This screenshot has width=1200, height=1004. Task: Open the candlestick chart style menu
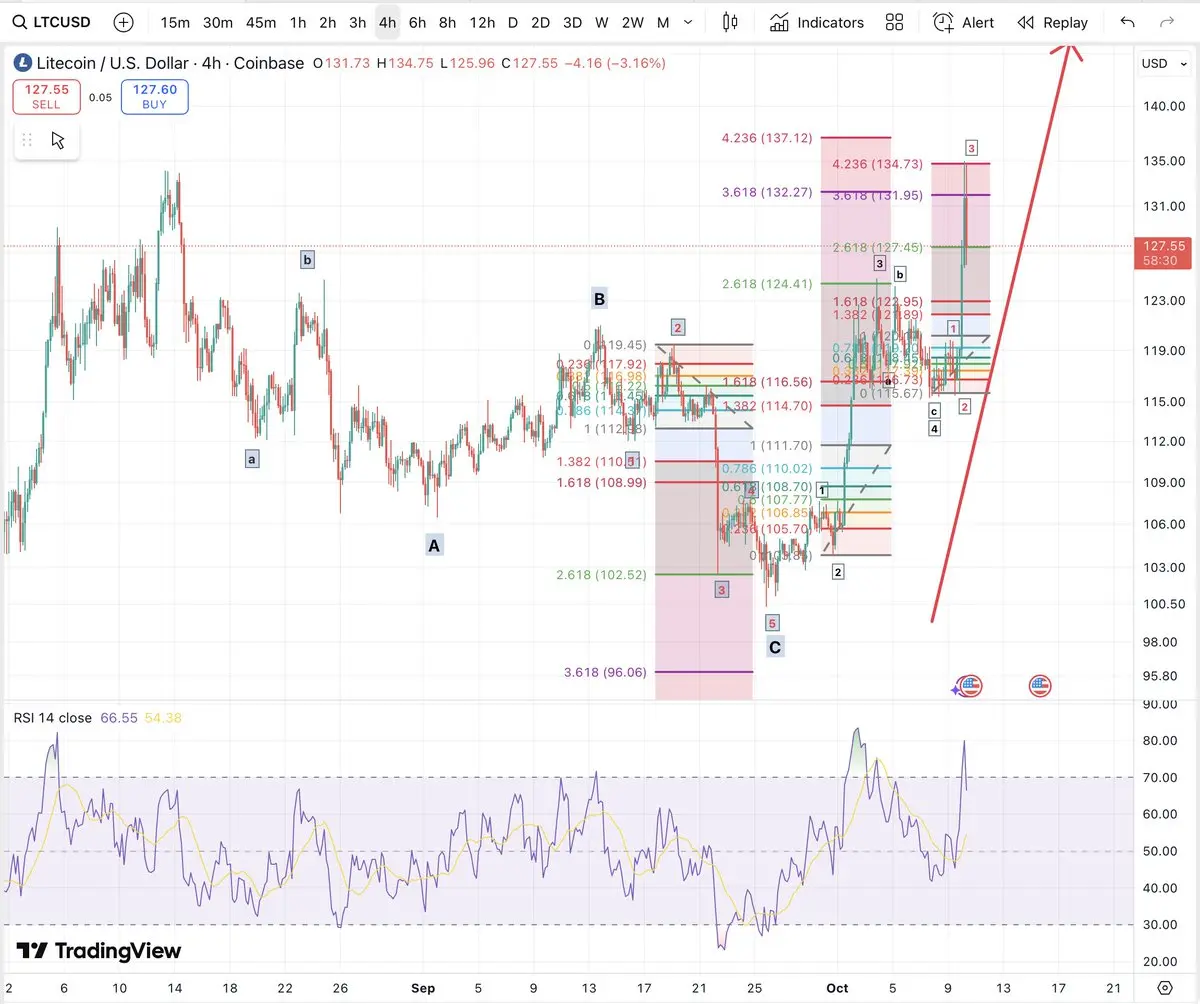click(x=729, y=22)
